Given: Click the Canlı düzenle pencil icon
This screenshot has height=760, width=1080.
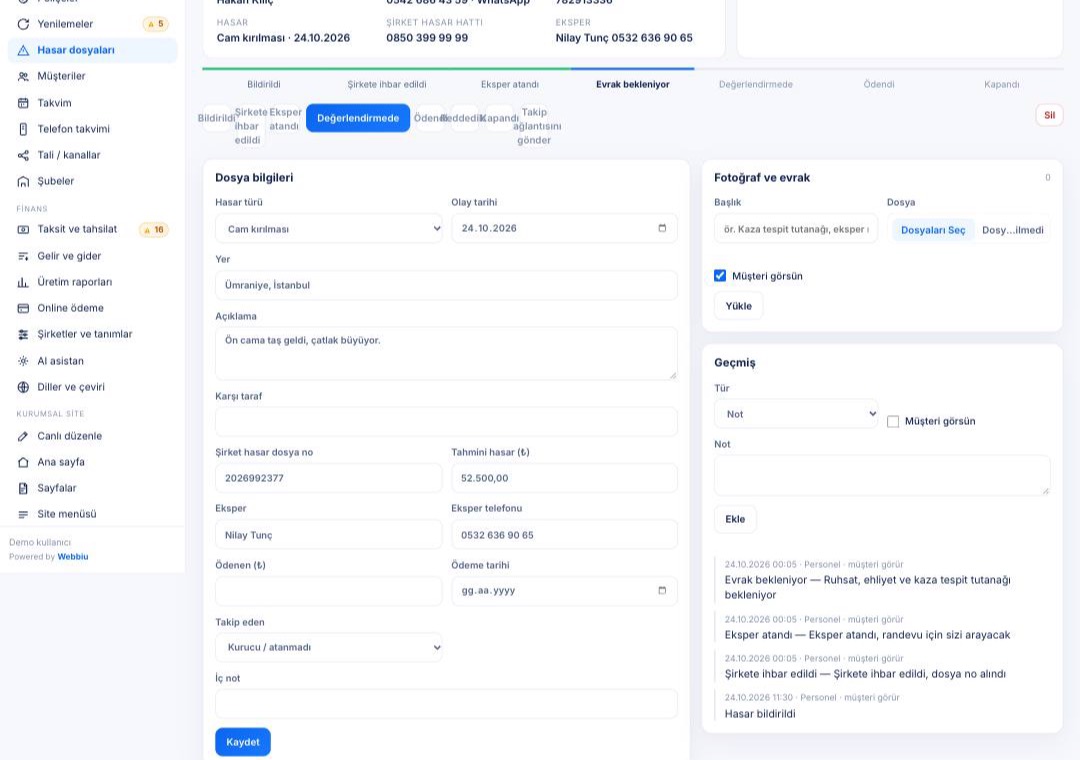Looking at the screenshot, I should pyautogui.click(x=23, y=436).
